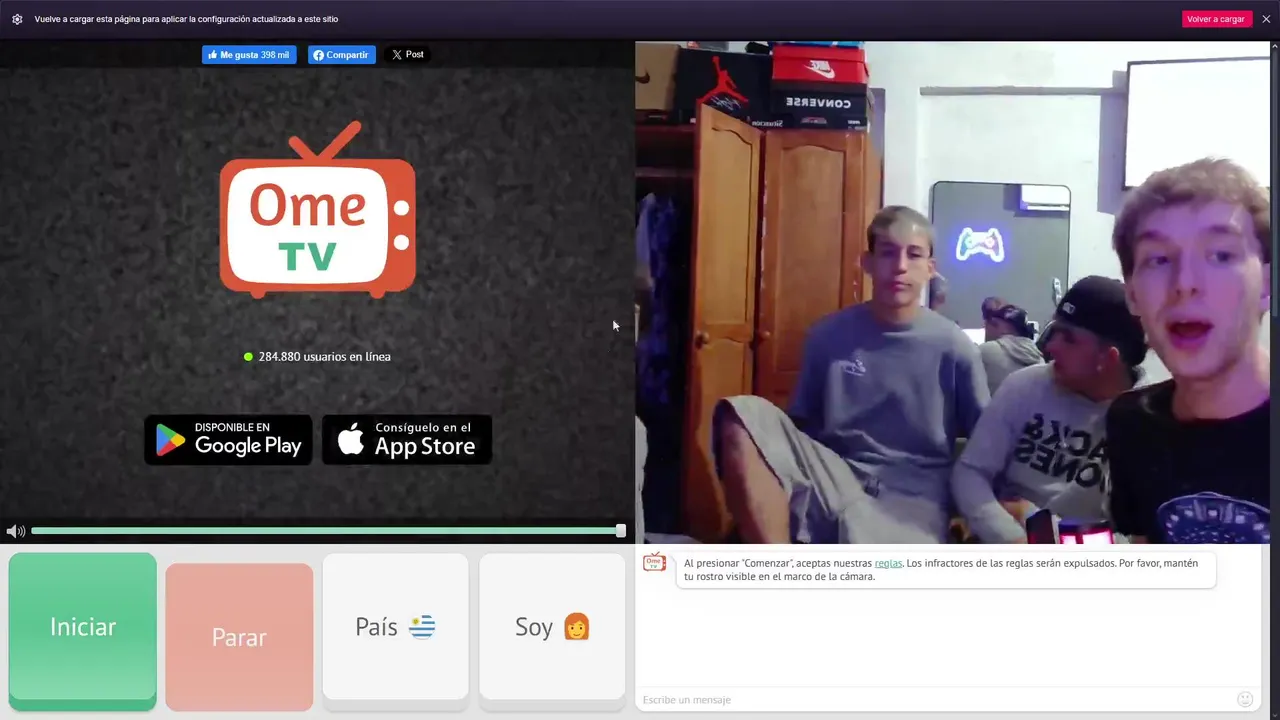Click the webcam video feed
The height and width of the screenshot is (720, 1280).
[951, 292]
